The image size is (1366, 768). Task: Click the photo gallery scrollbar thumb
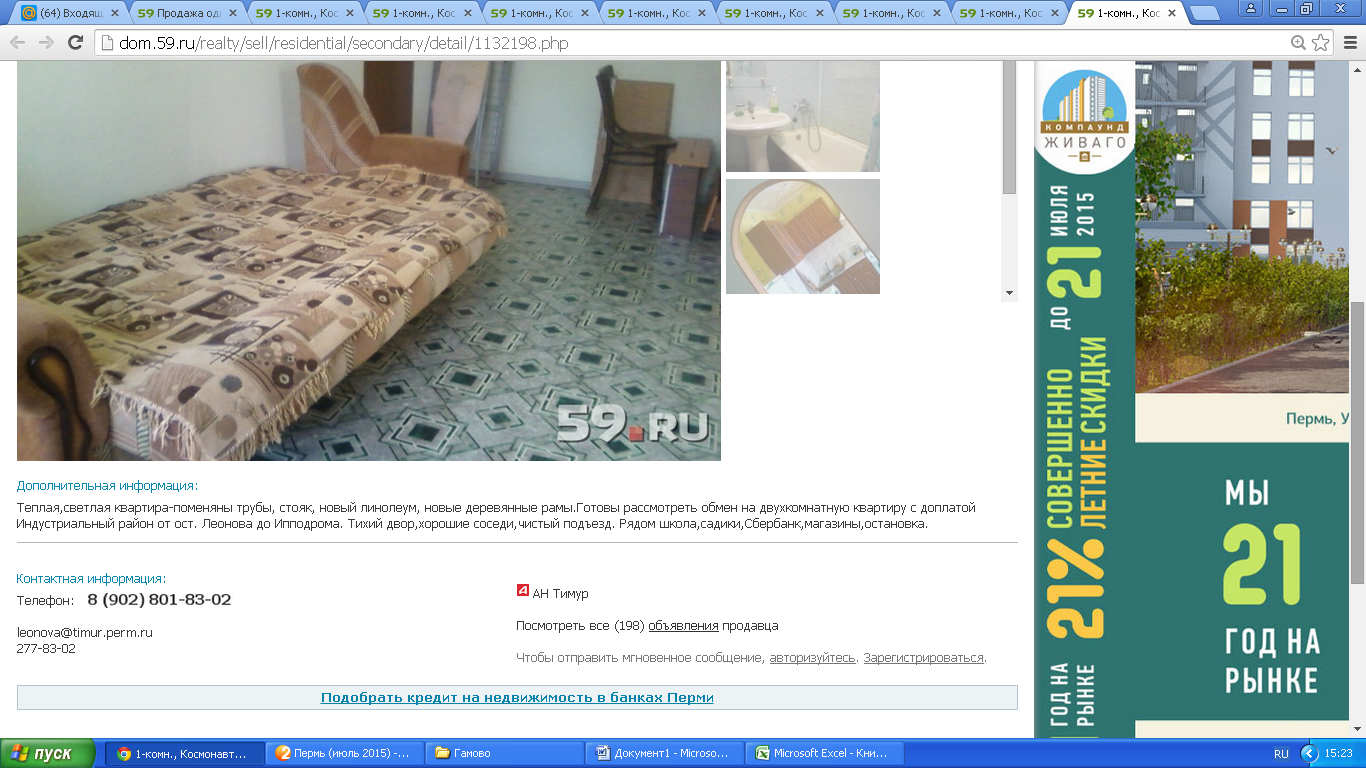(1009, 127)
